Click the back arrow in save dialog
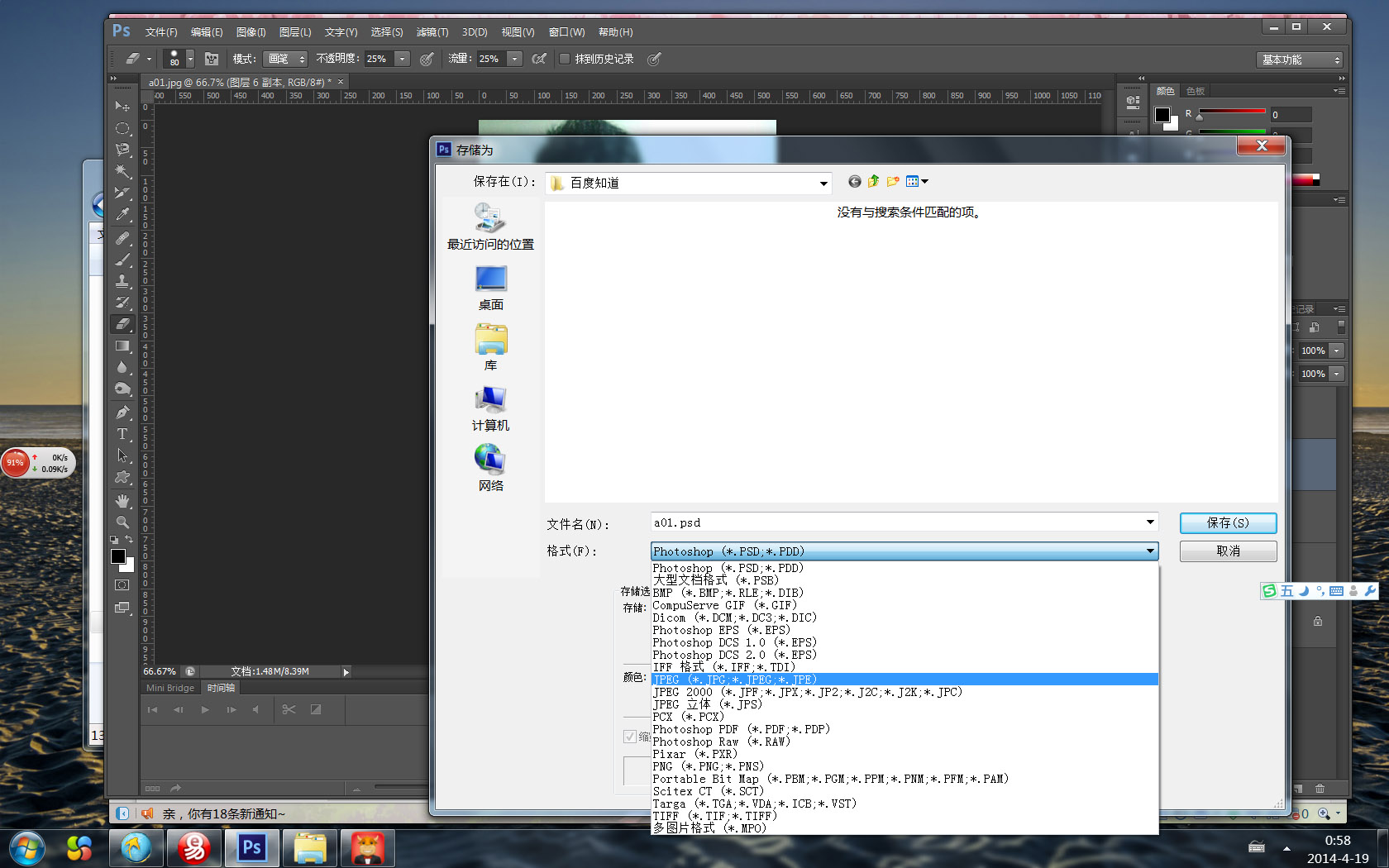This screenshot has width=1389, height=868. 854,182
